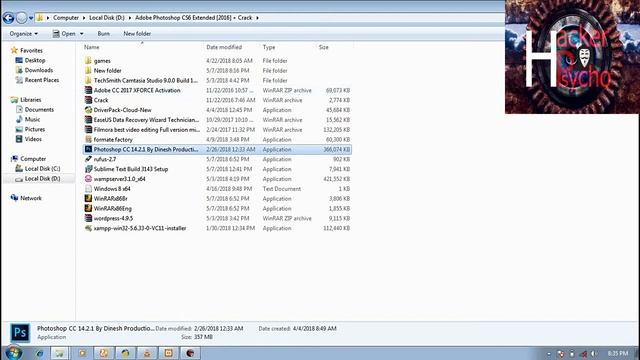Click Date created value in details pane
The height and width of the screenshot is (360, 640).
(314, 328)
